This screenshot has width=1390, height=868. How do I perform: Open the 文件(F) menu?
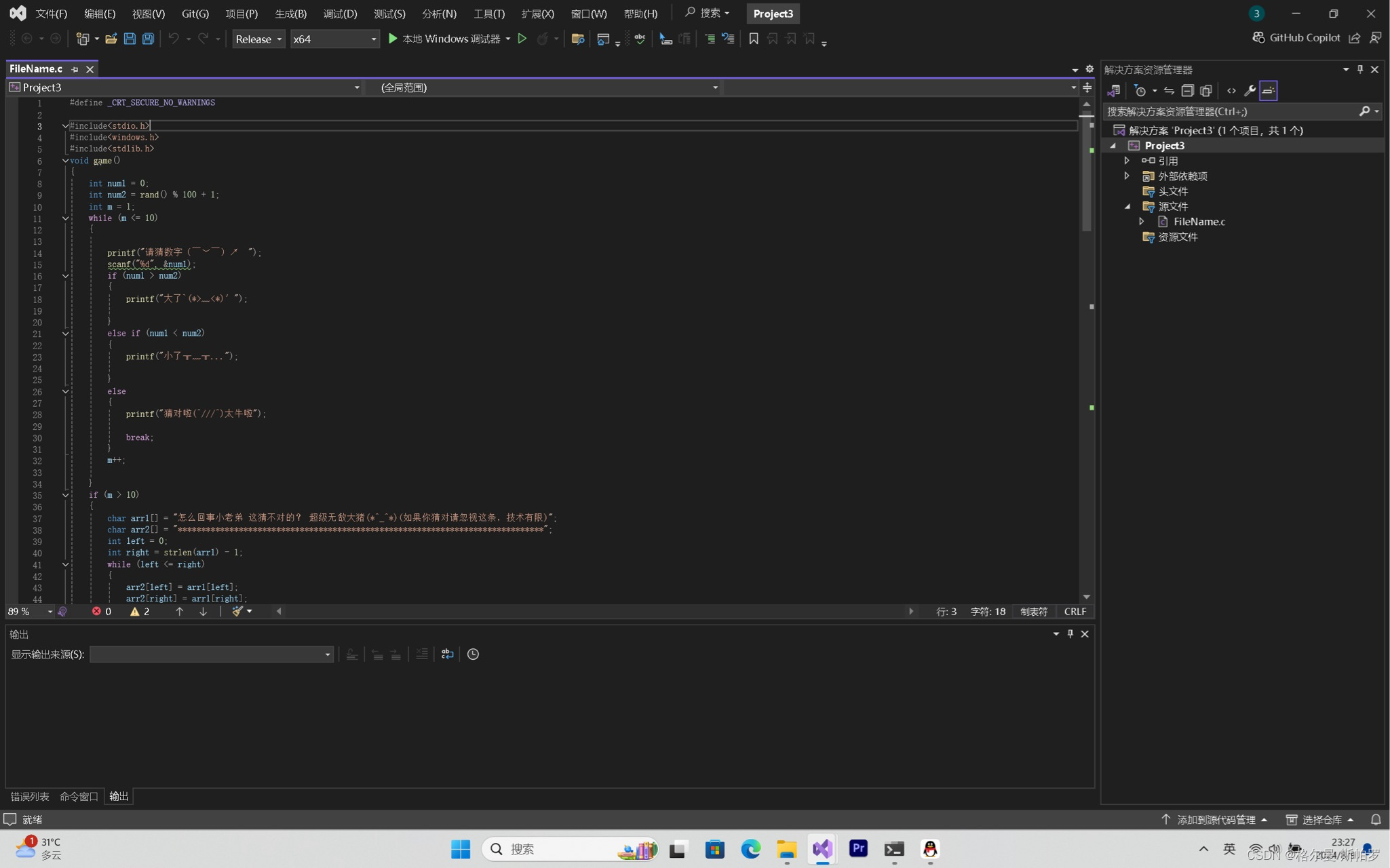[x=51, y=14]
